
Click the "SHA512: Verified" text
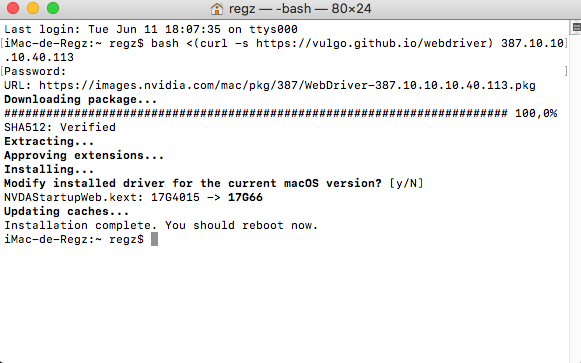coord(60,127)
